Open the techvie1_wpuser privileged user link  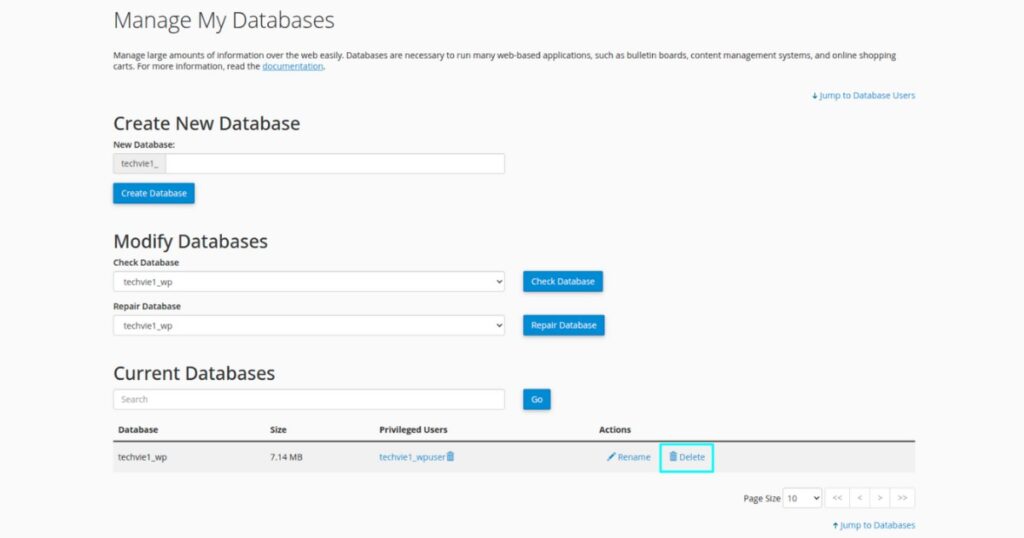pos(411,457)
